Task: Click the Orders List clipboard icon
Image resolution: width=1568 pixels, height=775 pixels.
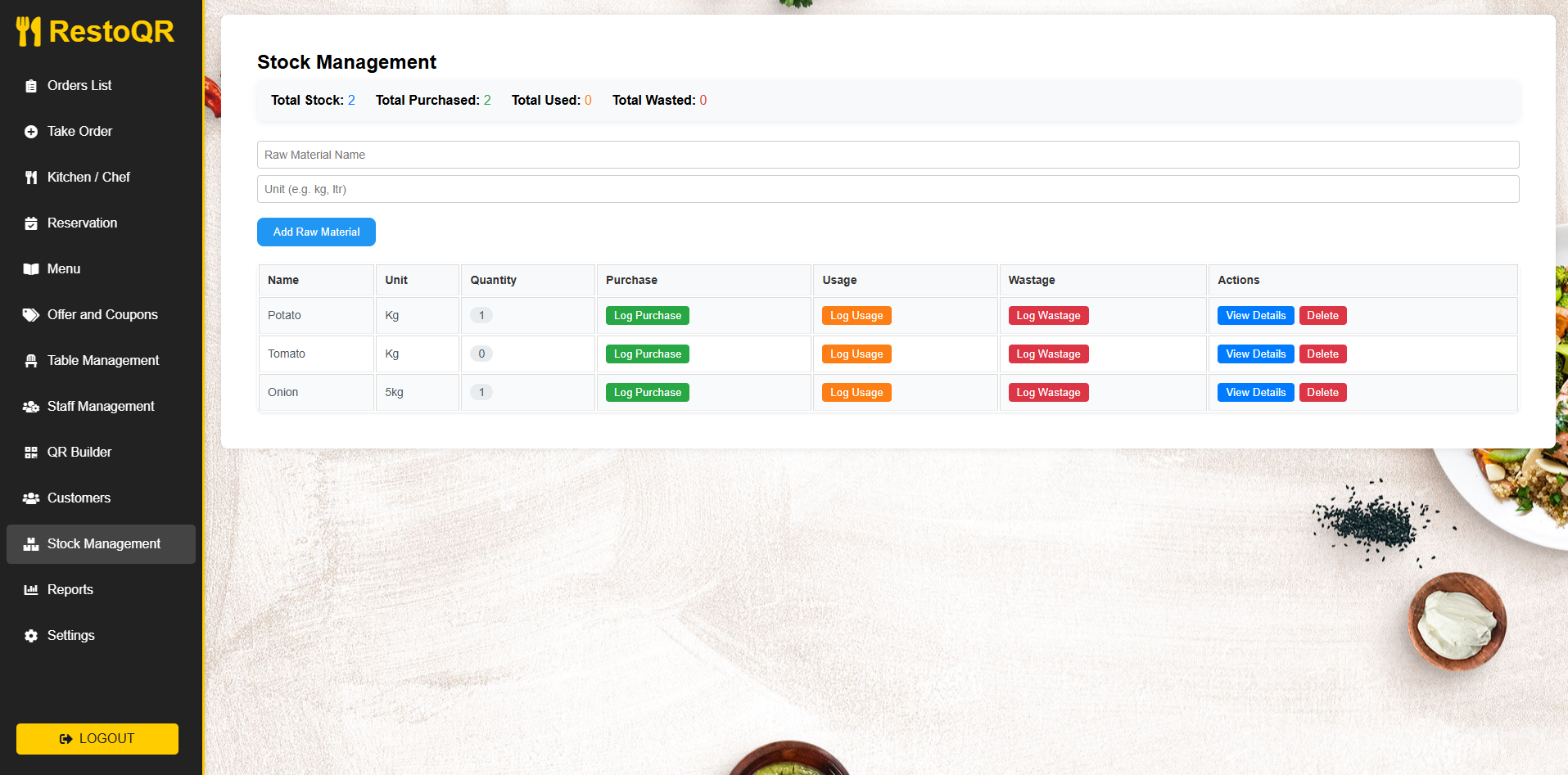Action: (x=31, y=86)
